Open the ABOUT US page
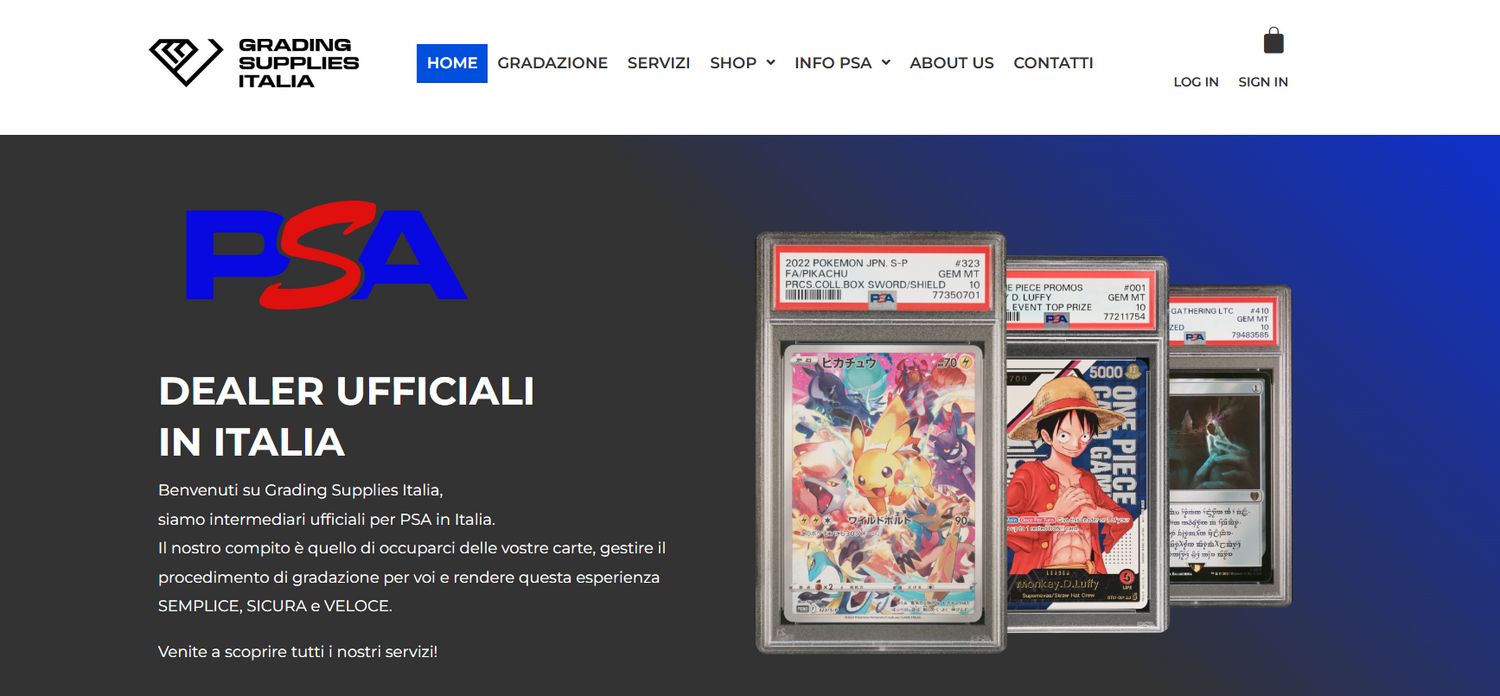The image size is (1500, 696). pos(951,63)
